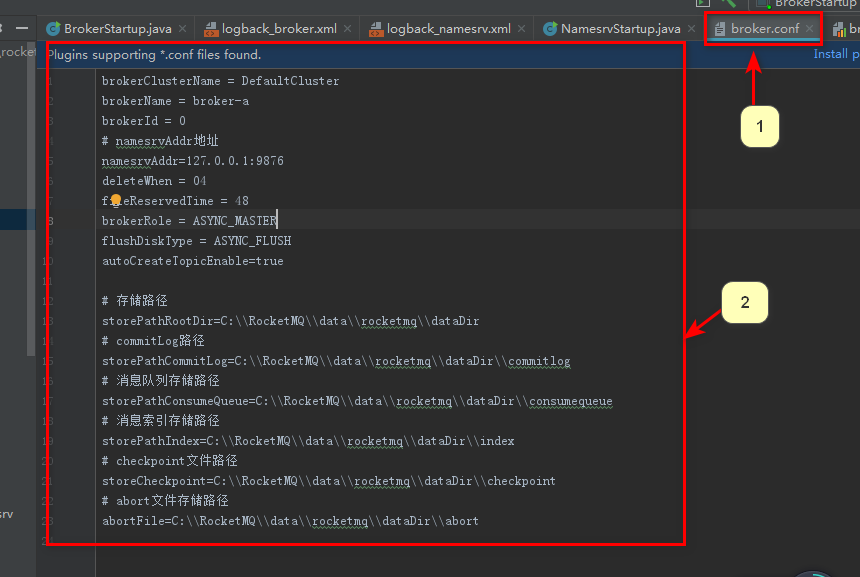Click the 'Plugins supporting *.conf files found.' banner text
Screen dimensions: 860x577
[x=154, y=55]
